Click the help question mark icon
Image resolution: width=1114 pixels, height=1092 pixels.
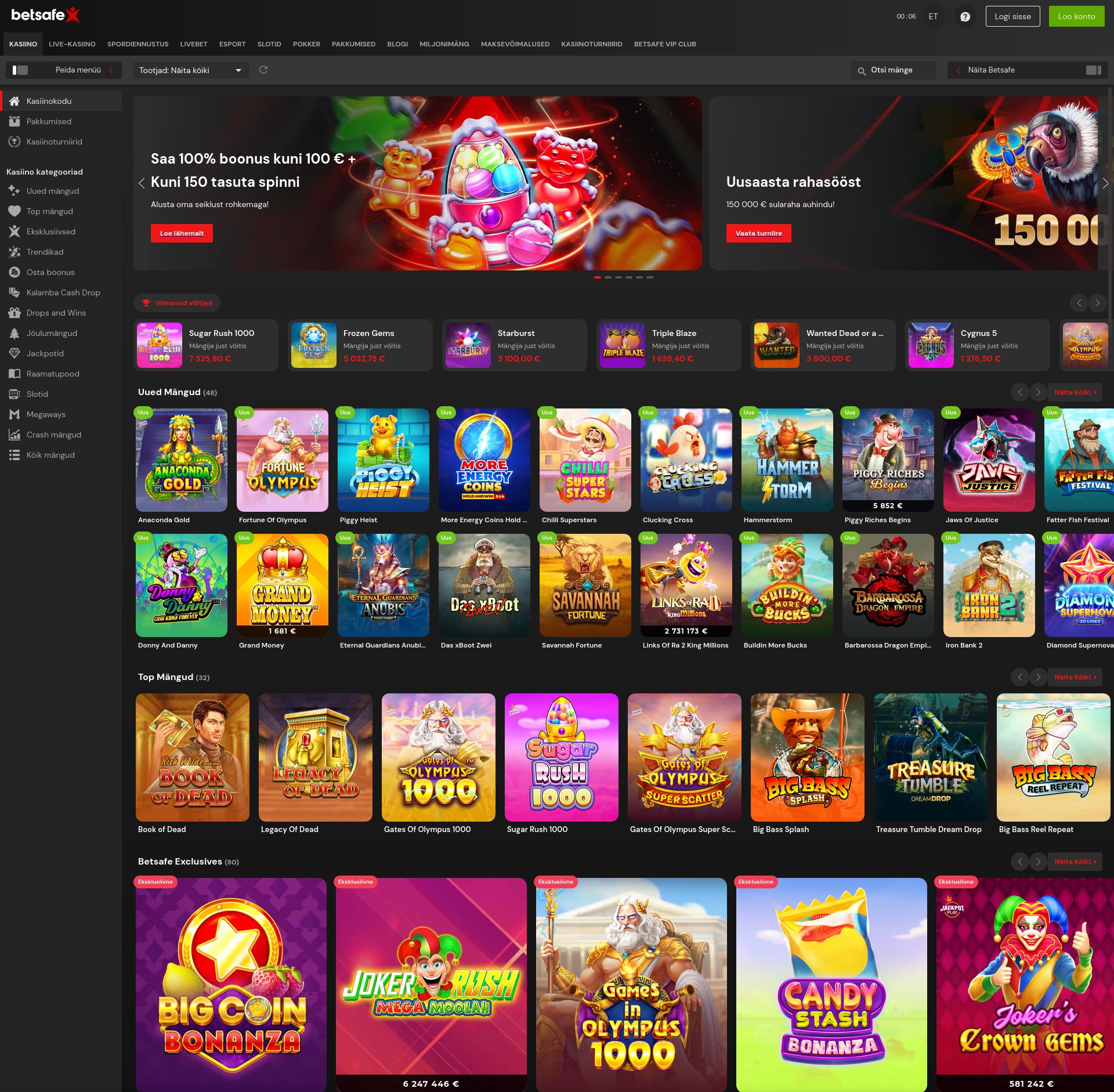965,17
